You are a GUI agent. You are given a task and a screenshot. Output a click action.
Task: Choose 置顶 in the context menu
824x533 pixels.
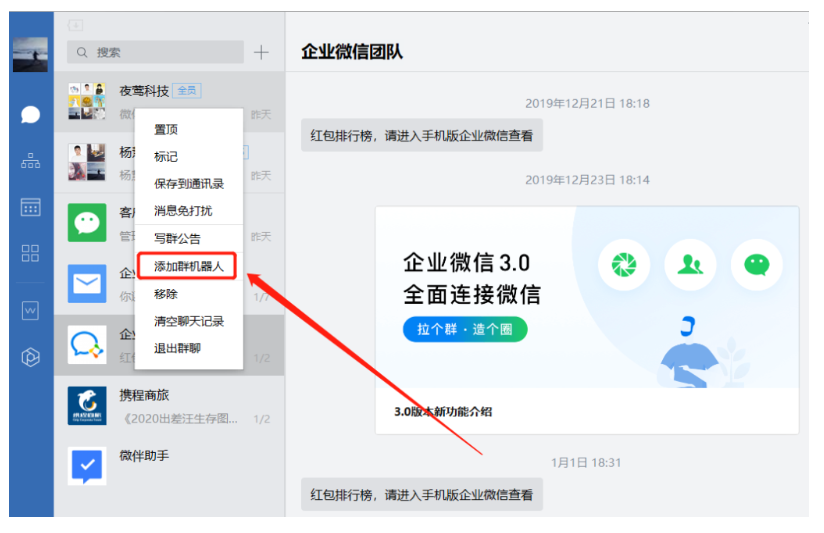tap(166, 129)
